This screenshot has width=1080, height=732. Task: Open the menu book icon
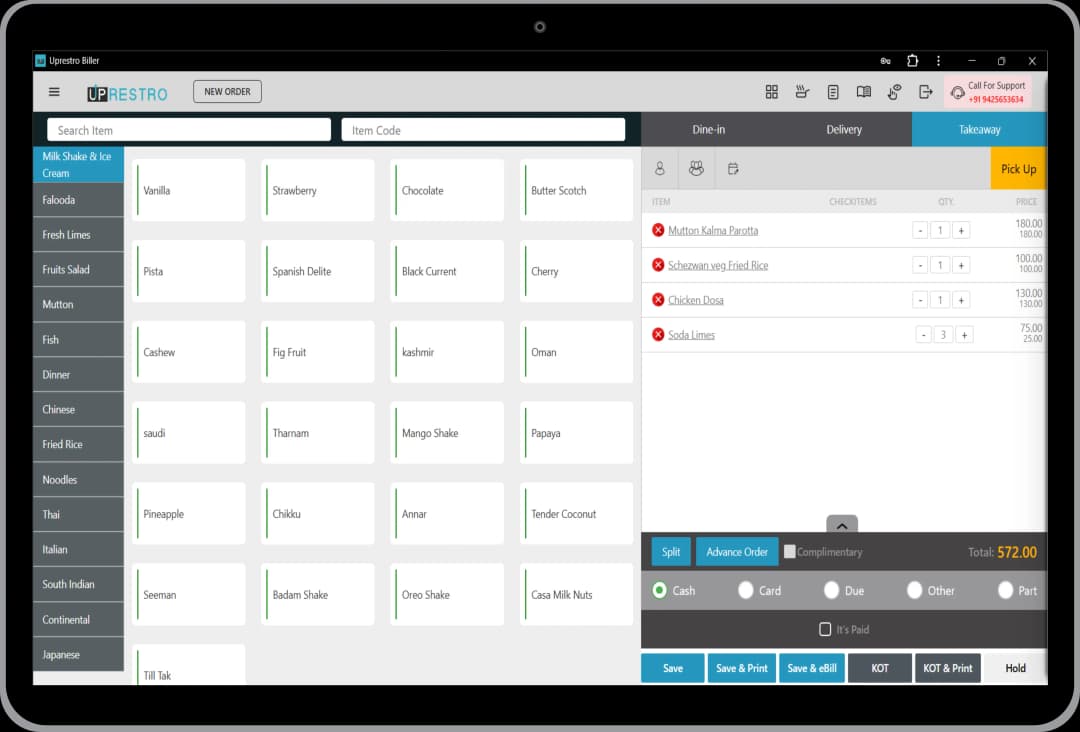tap(864, 92)
